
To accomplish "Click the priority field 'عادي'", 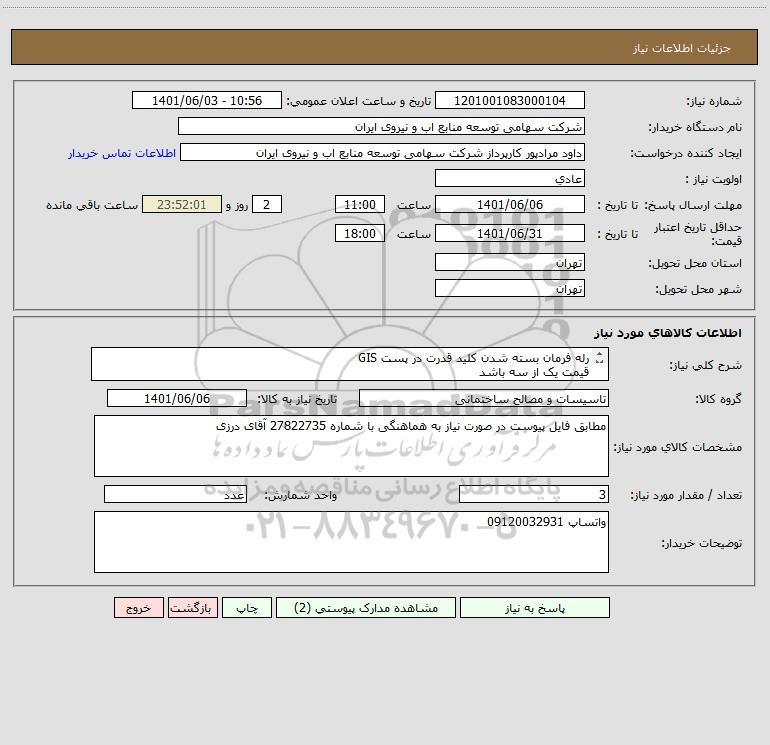I will [x=510, y=178].
